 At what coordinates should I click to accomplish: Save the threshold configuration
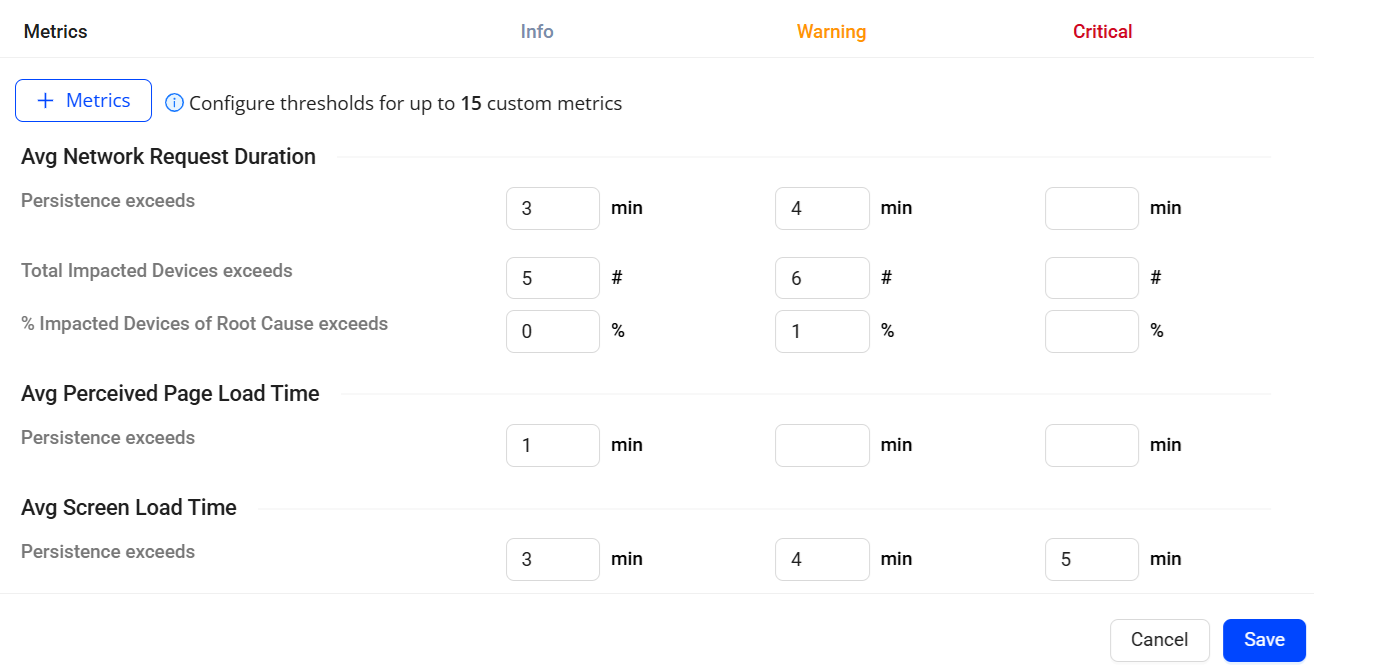(x=1264, y=640)
